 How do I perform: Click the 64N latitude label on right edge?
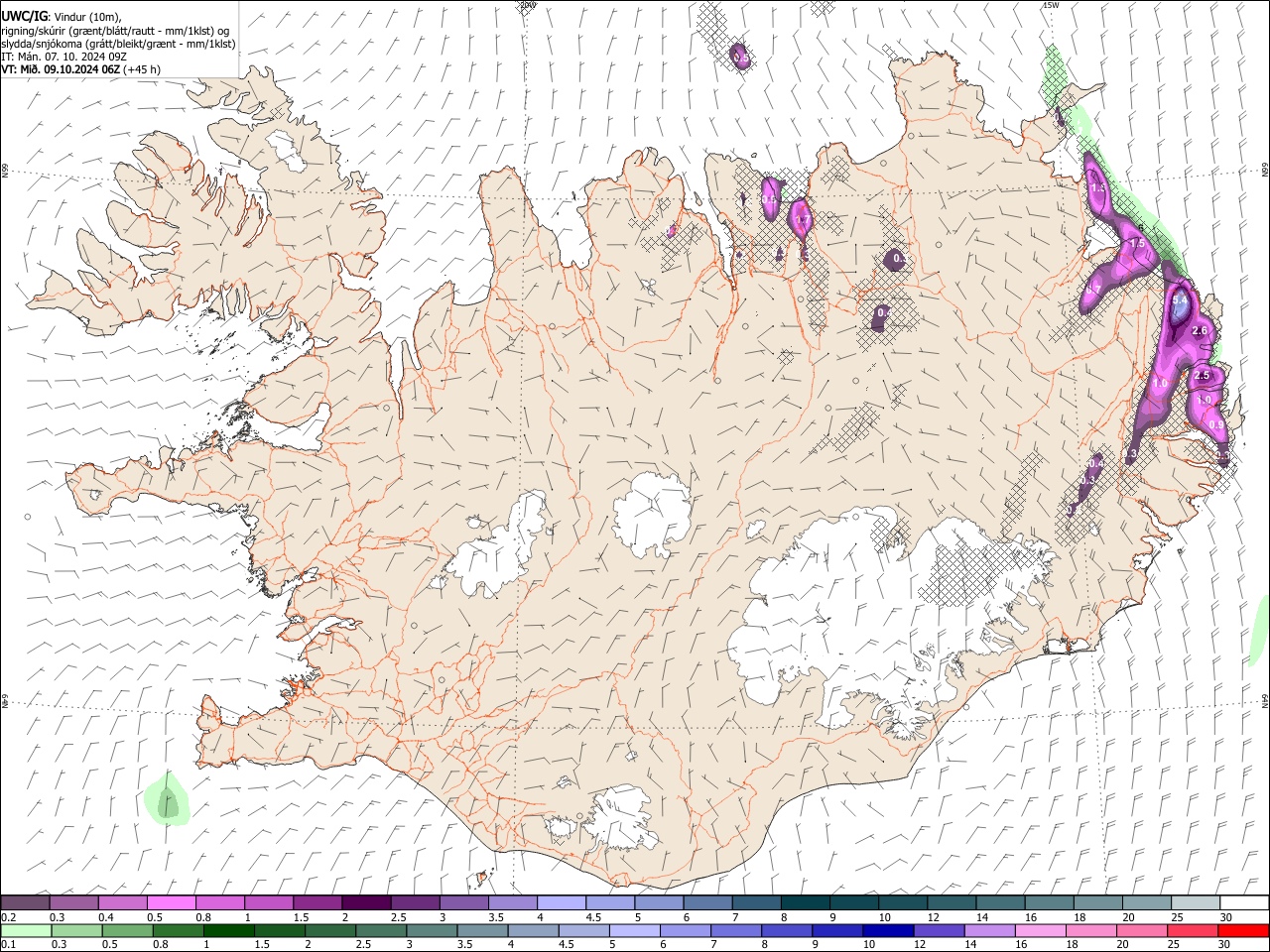(1265, 700)
